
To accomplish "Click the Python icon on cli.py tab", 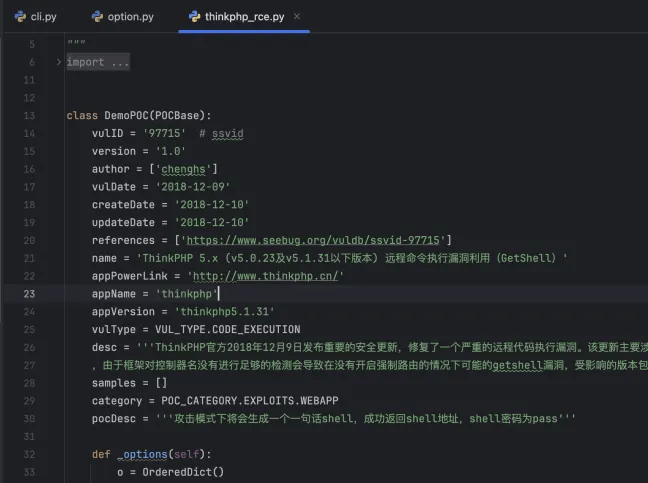I will click(20, 16).
